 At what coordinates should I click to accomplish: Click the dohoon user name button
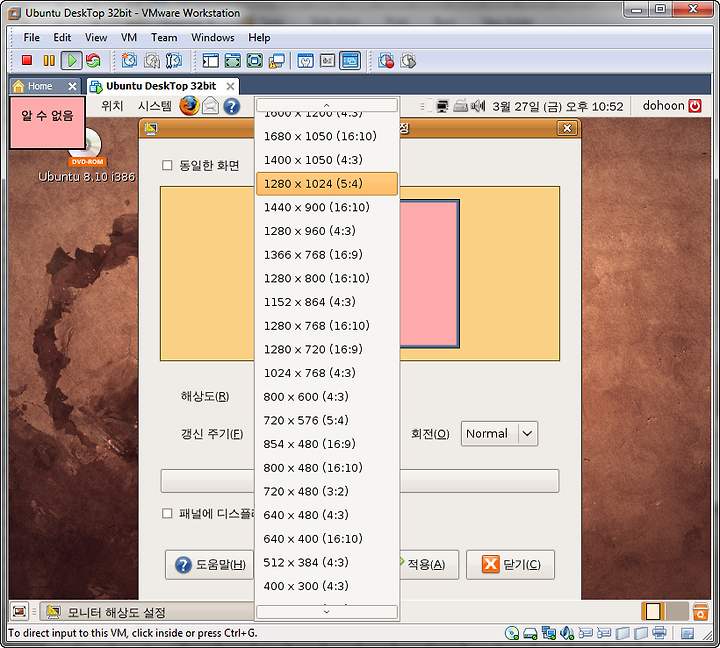[x=664, y=106]
